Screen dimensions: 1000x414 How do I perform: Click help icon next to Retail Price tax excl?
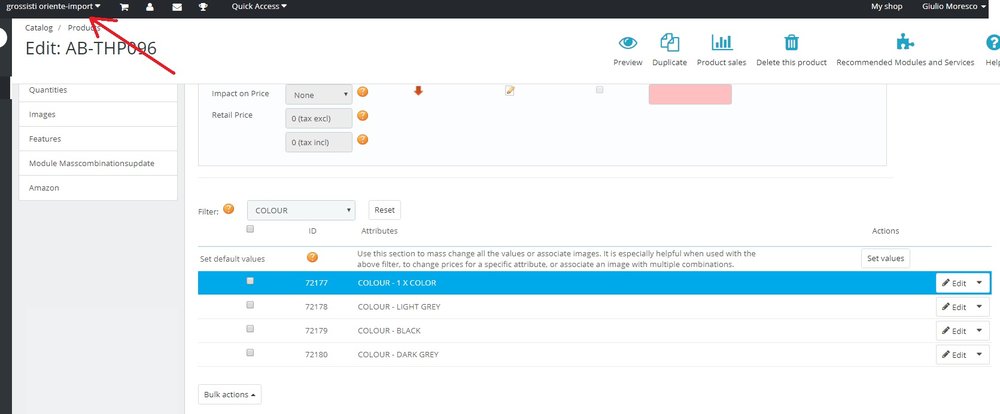coord(362,115)
